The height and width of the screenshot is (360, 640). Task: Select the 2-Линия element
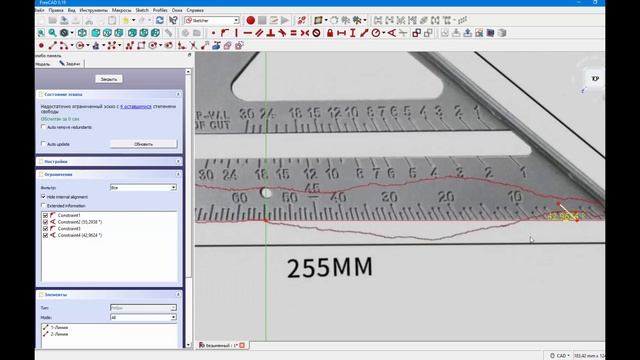(x=59, y=334)
